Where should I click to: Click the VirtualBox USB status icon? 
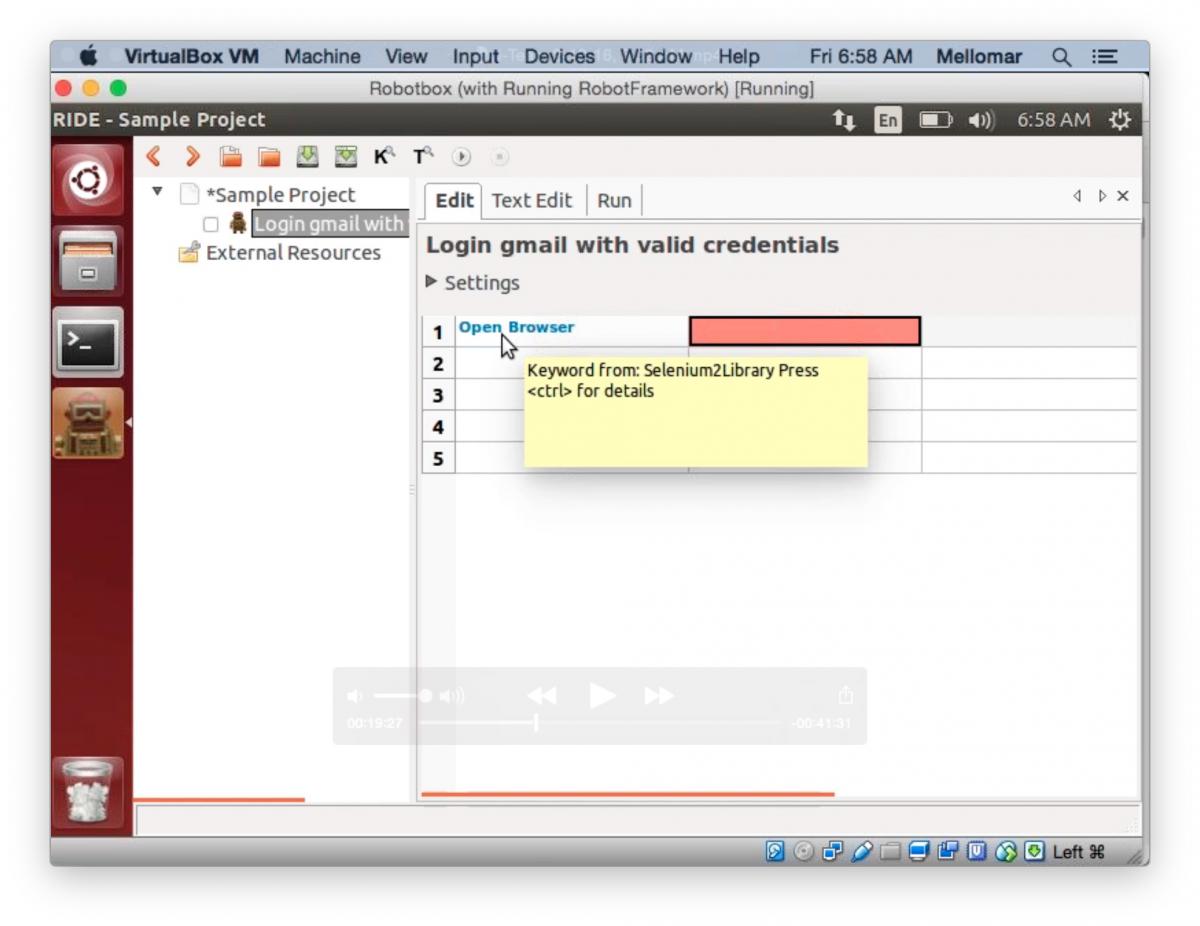pyautogui.click(x=862, y=851)
